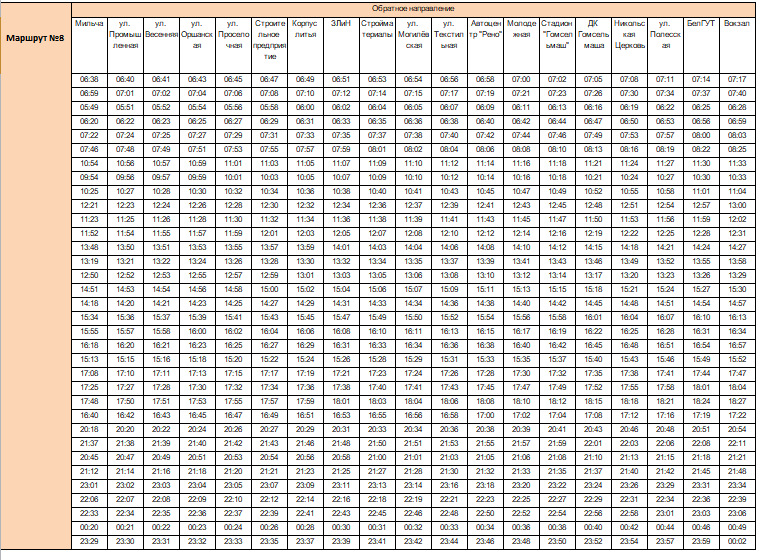Select 16:34 in the Вокзал column
This screenshot has width=765, height=560.
click(x=737, y=332)
